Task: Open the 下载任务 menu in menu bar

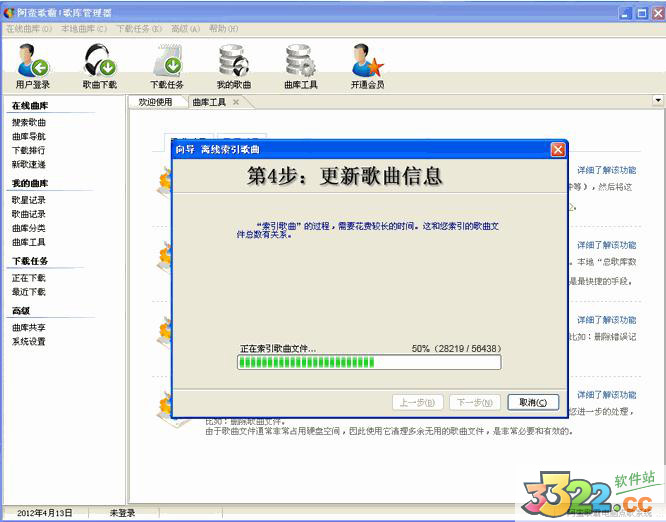Action: tap(139, 28)
